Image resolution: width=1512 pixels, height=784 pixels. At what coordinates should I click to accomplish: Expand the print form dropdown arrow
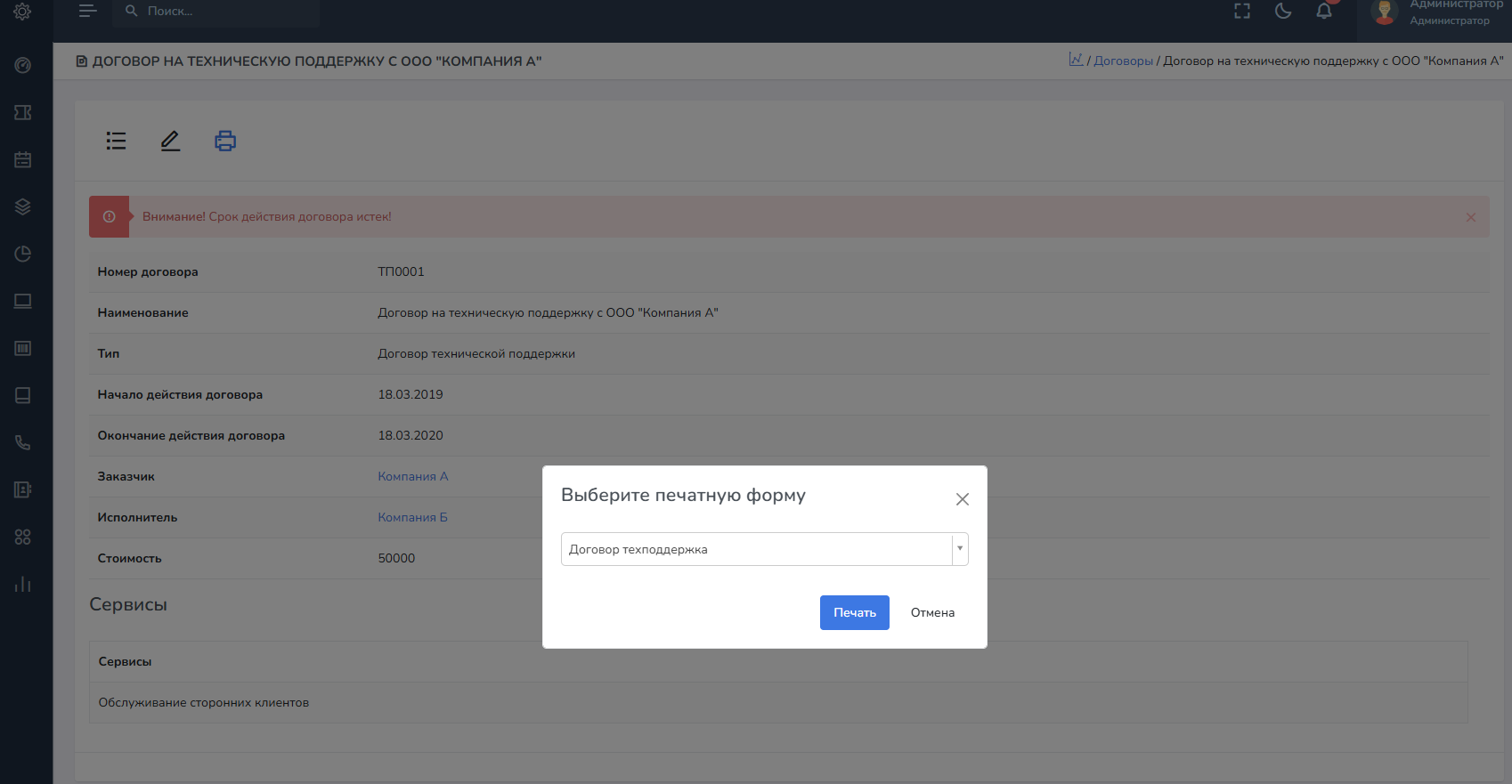(x=959, y=549)
